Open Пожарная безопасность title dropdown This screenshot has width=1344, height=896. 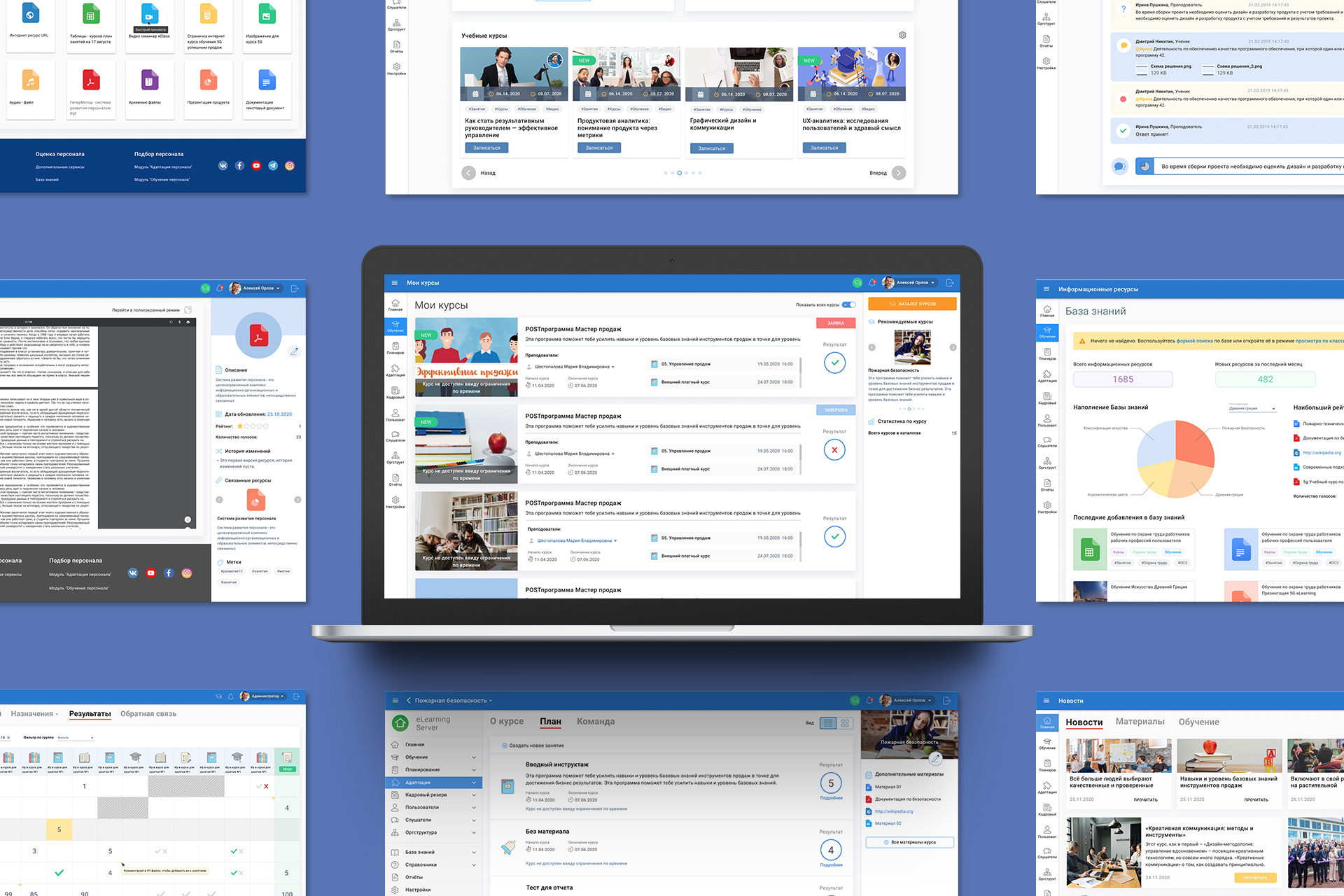491,701
